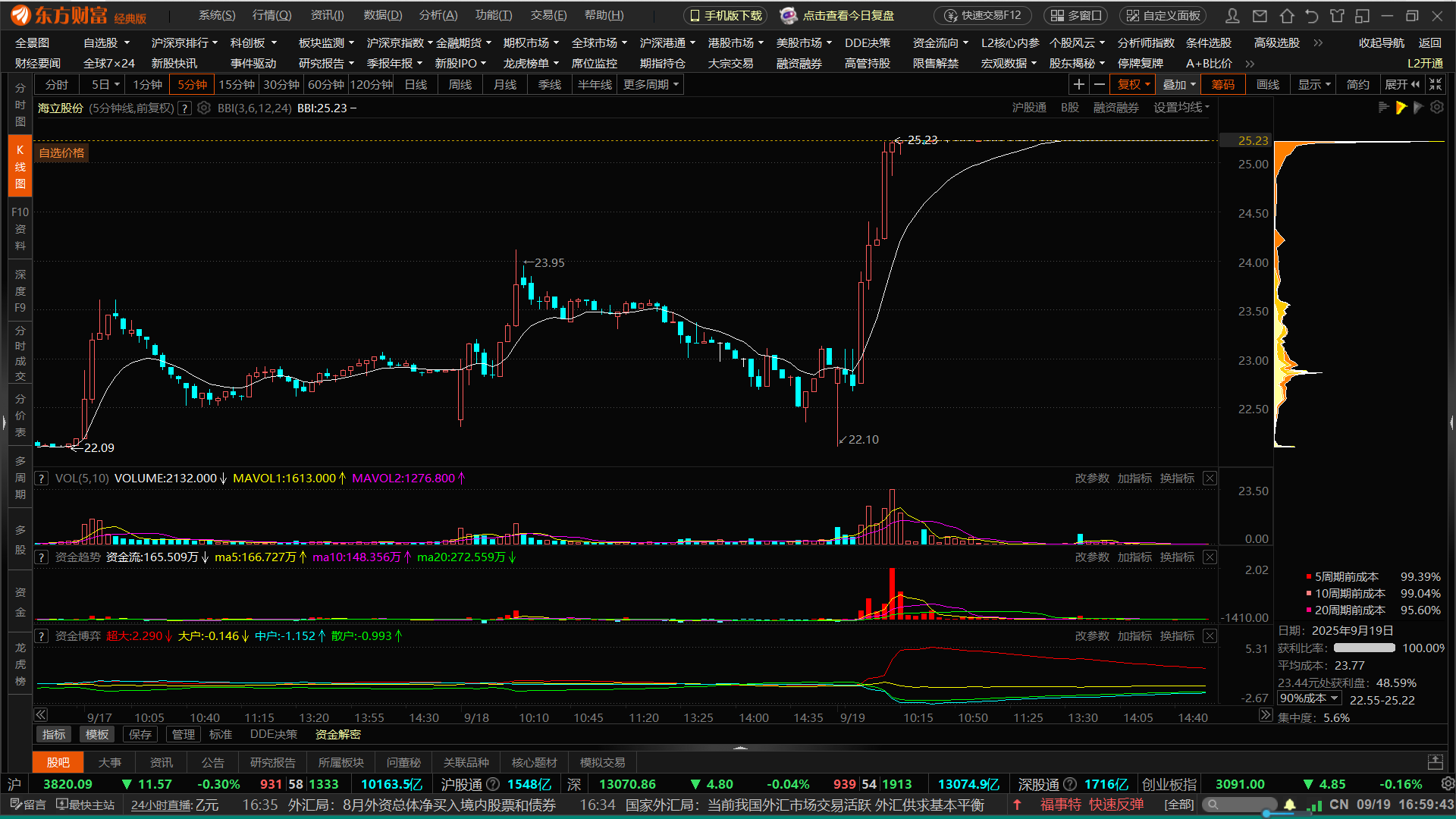Click VOL indicator help question icon

point(42,479)
